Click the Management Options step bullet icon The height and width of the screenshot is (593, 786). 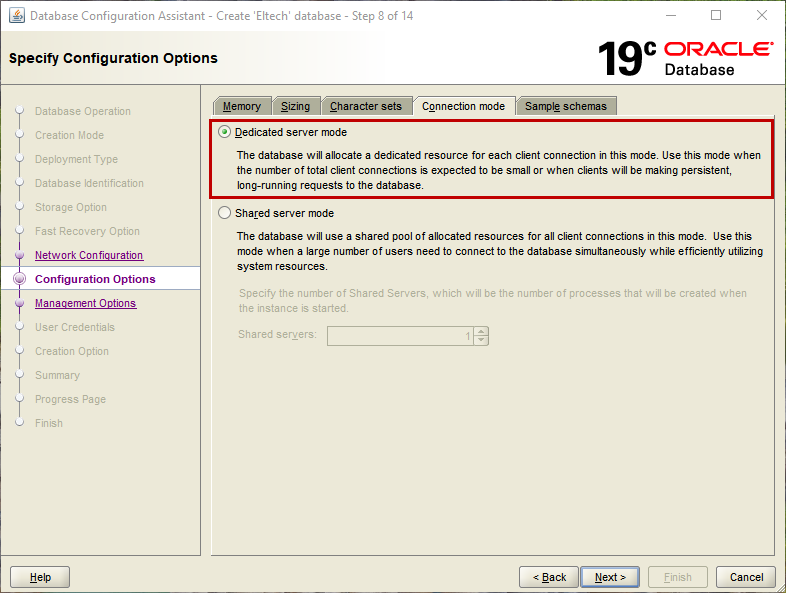click(20, 303)
